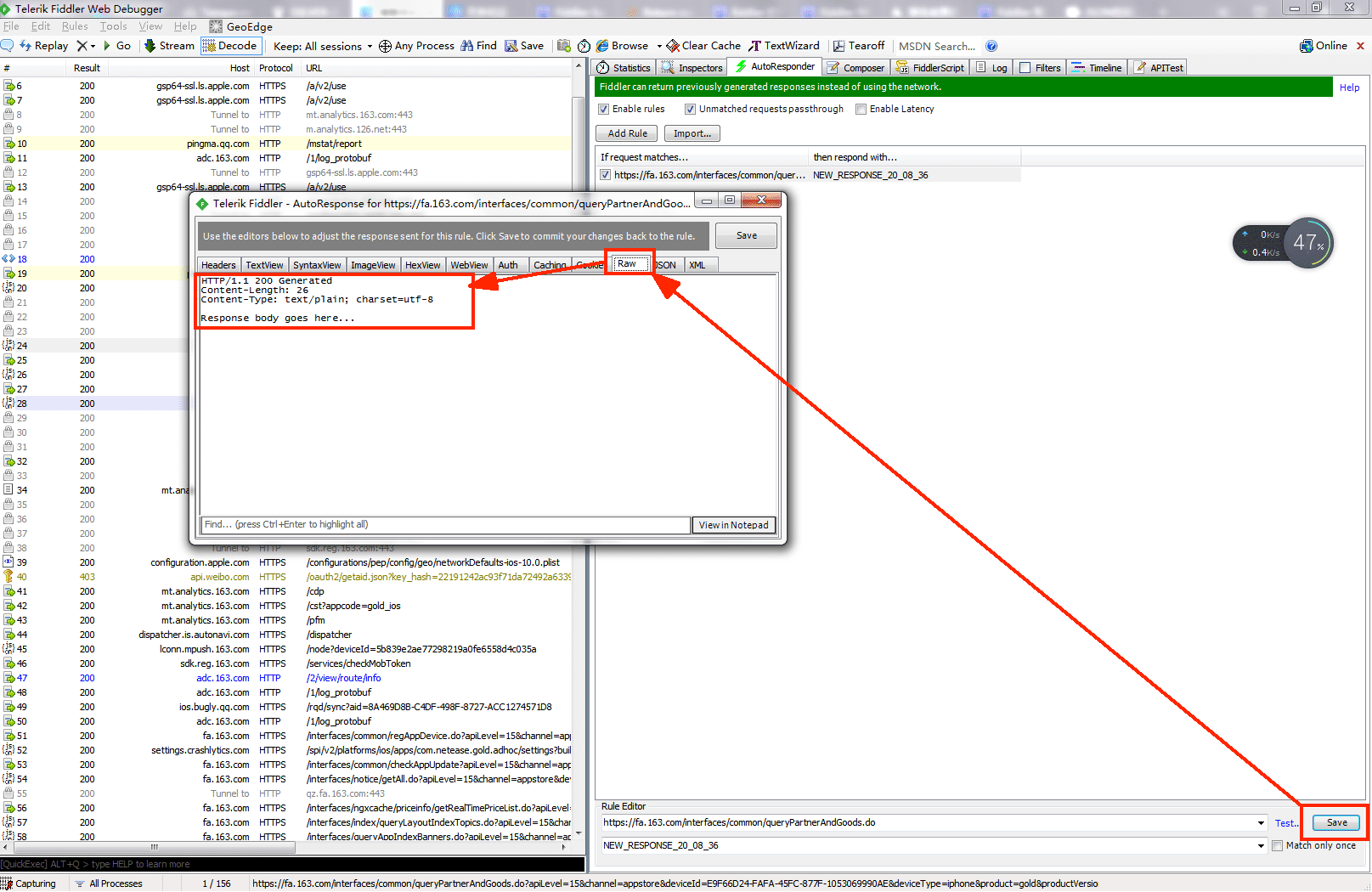Click the GeoEdge menu icon
Image resolution: width=1372 pixels, height=892 pixels.
click(216, 26)
